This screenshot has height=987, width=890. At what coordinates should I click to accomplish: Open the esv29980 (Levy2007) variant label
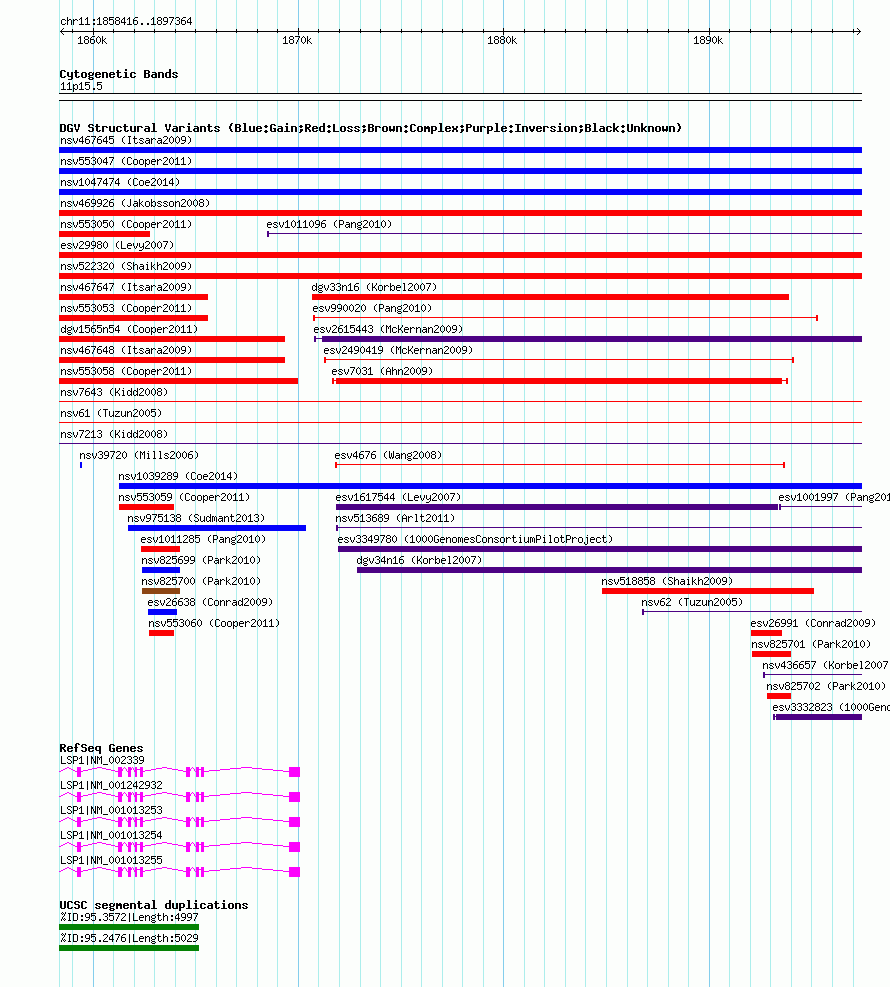click(117, 245)
